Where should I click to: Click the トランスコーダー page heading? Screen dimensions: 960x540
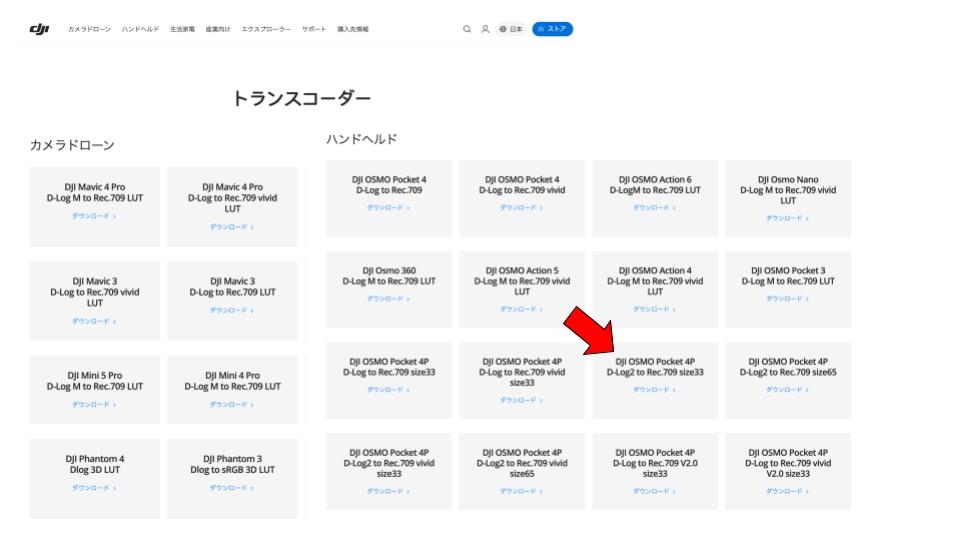tap(301, 98)
